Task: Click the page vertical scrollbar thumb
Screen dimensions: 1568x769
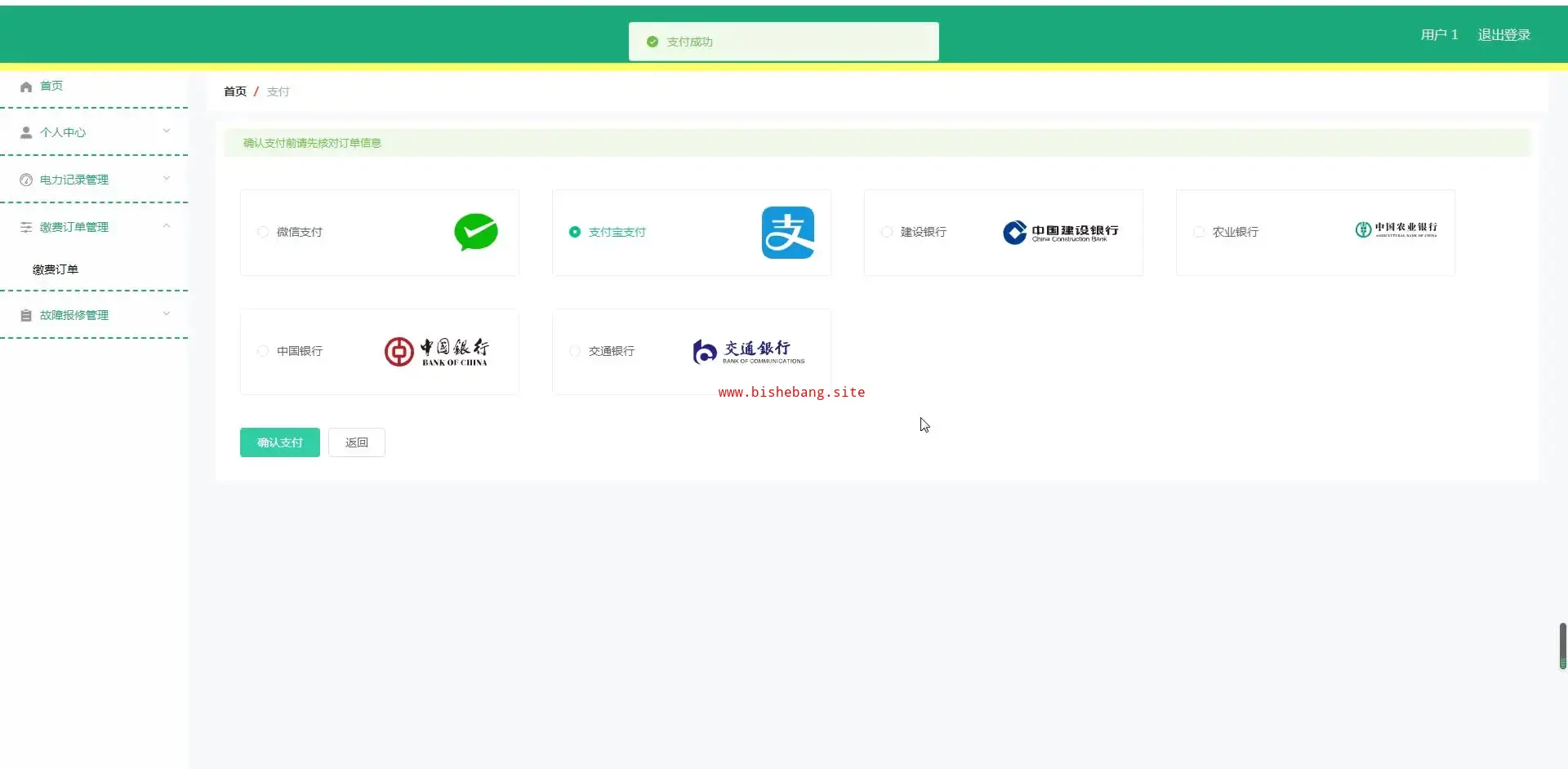Action: (1563, 646)
